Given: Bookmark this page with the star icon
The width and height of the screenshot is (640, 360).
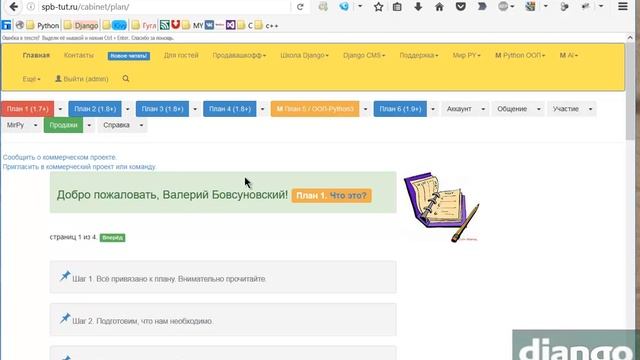Looking at the screenshot, I should [x=378, y=7].
